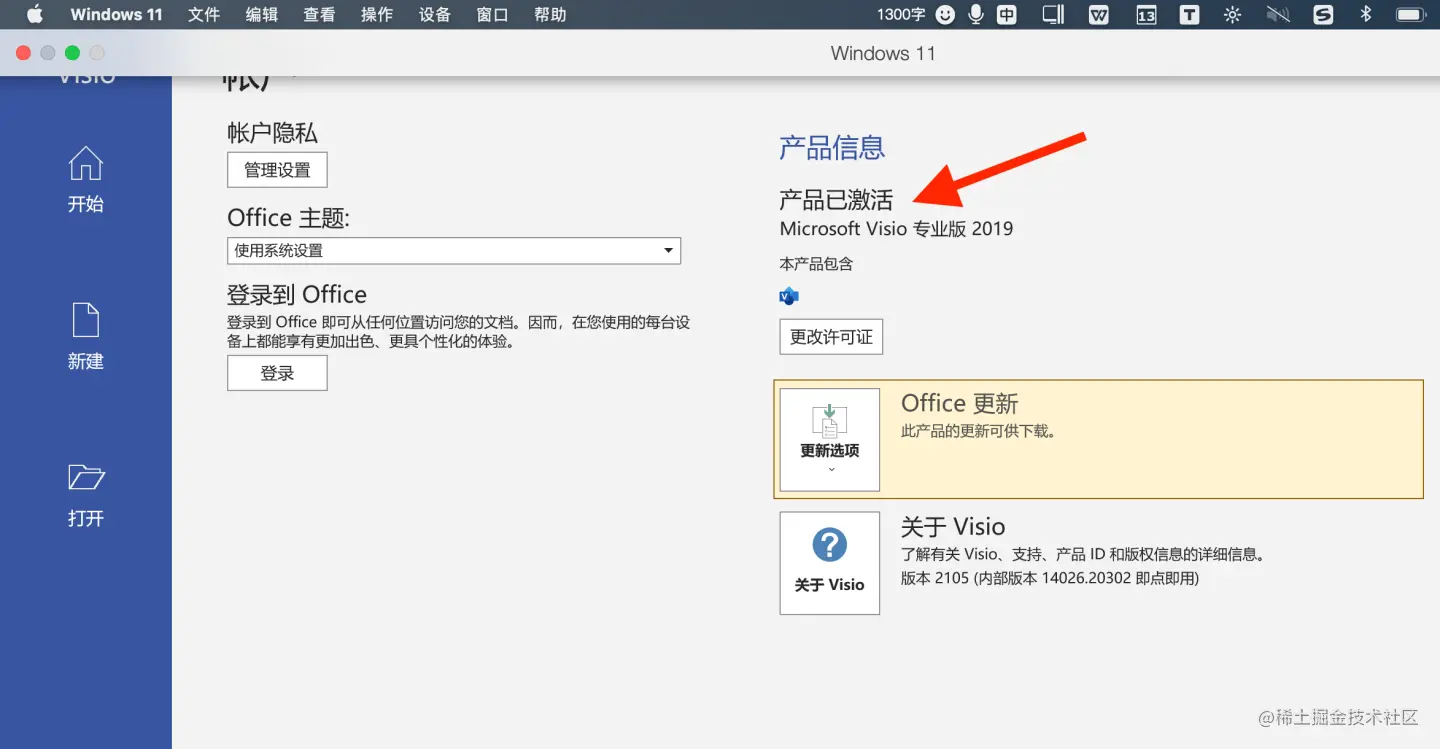The height and width of the screenshot is (749, 1440).
Task: Click the microphone icon in menu bar
Action: (975, 14)
